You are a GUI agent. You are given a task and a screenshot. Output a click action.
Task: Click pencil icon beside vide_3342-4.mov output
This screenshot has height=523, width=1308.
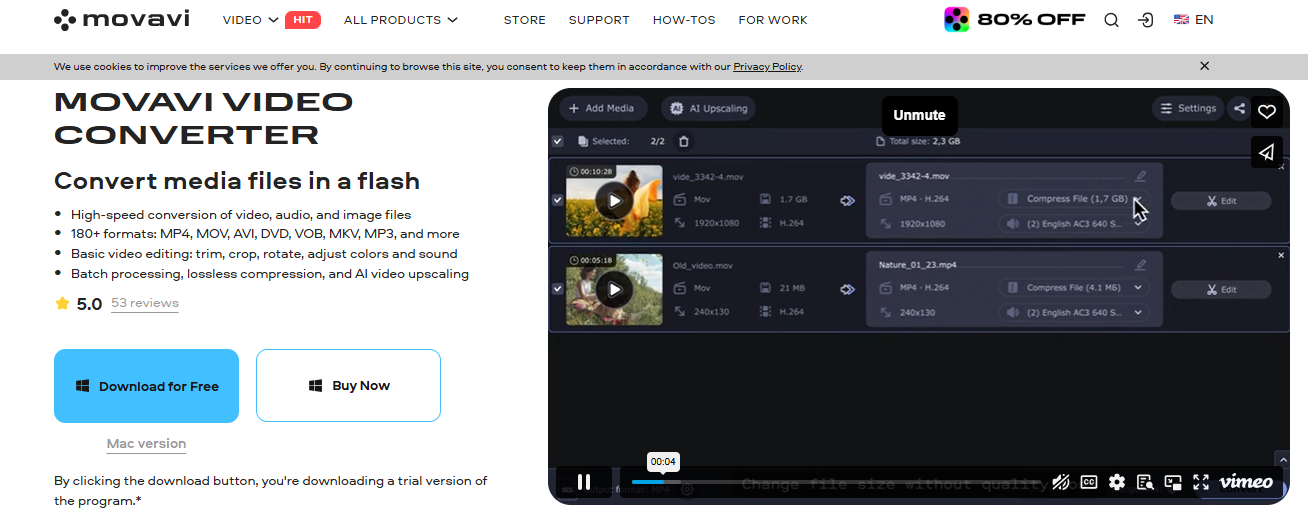tap(1141, 177)
